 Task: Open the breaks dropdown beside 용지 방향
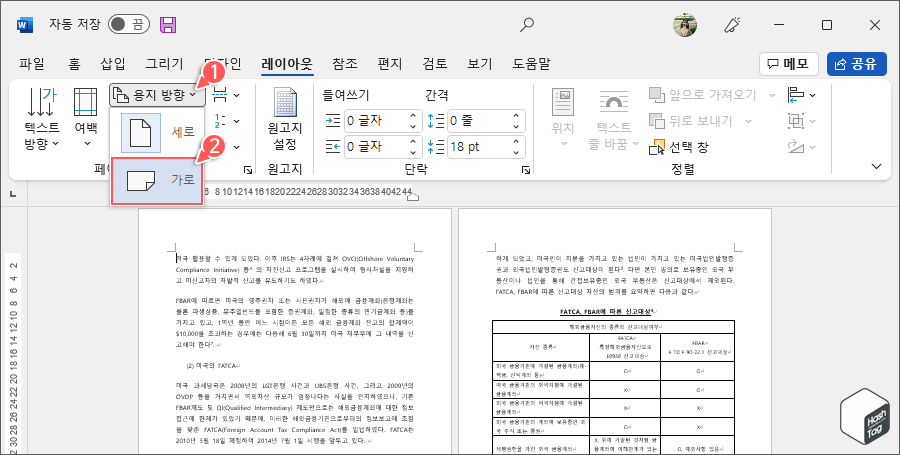(226, 95)
